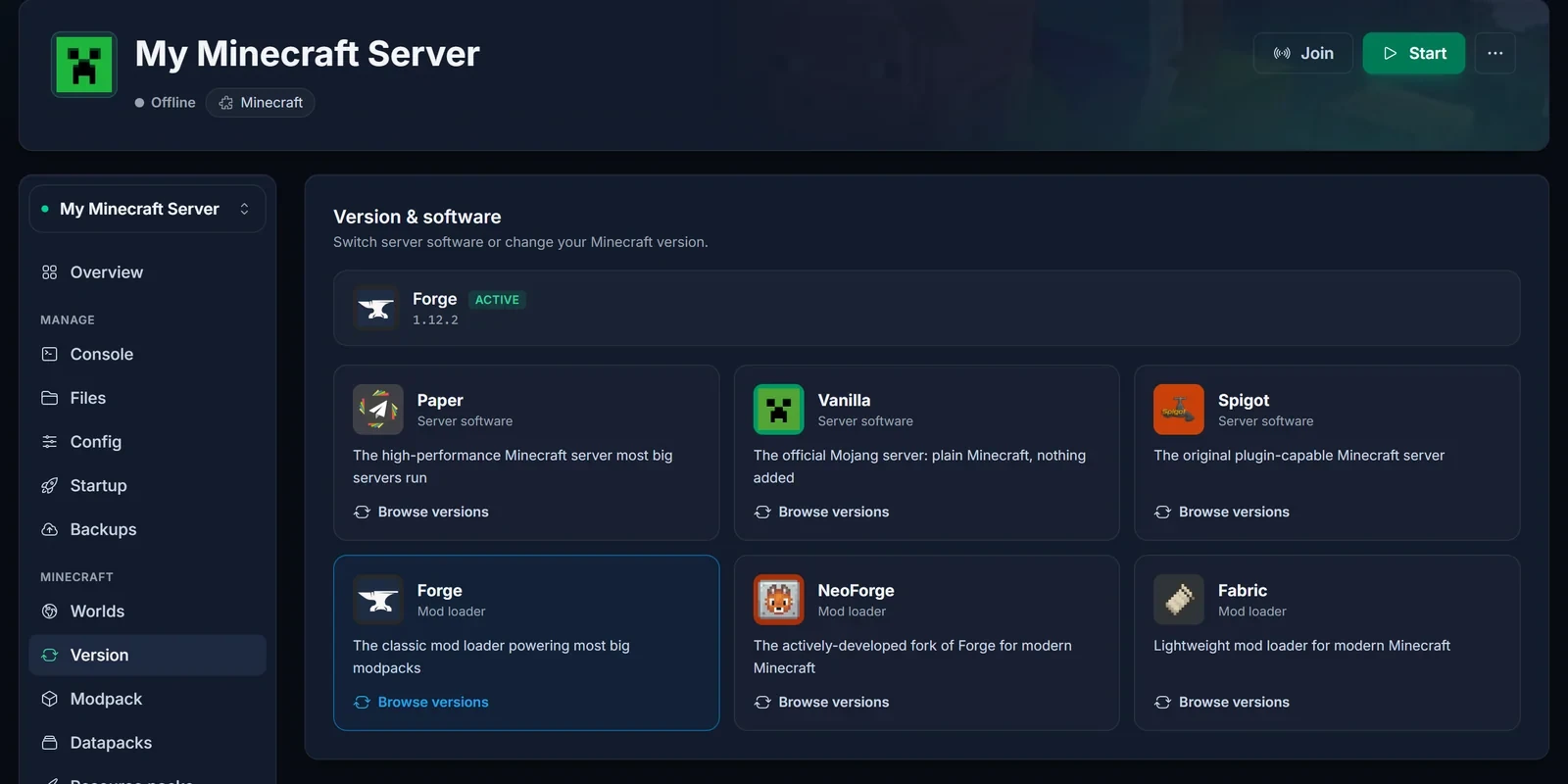Start the server with the Start button
The width and height of the screenshot is (1568, 784).
[1414, 53]
